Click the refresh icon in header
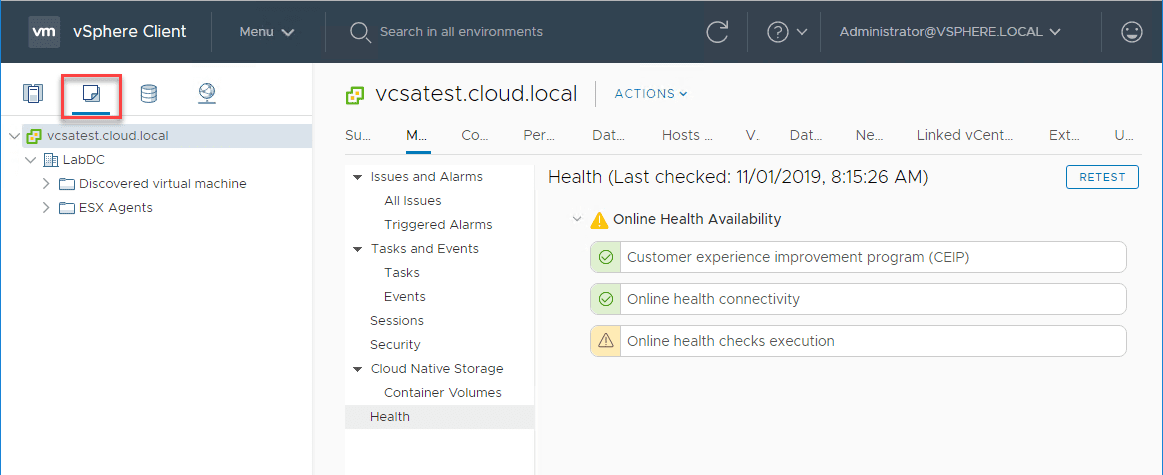1163x475 pixels. [717, 32]
